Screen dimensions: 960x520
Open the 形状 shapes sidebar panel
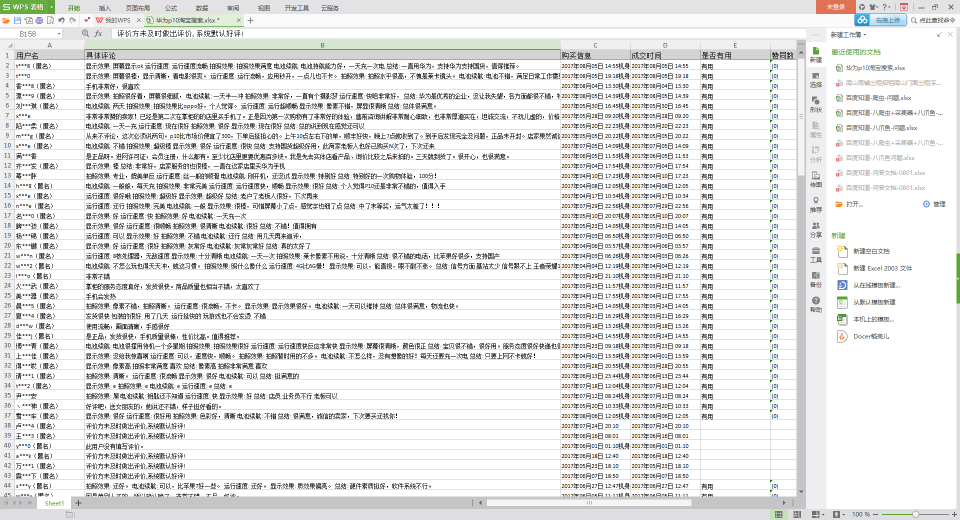[x=816, y=104]
